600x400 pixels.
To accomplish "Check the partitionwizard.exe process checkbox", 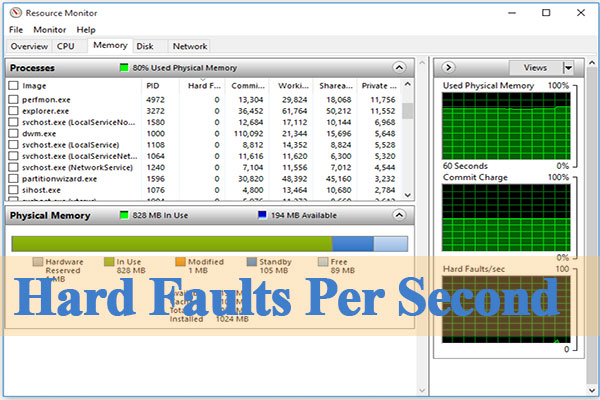I will coord(13,179).
